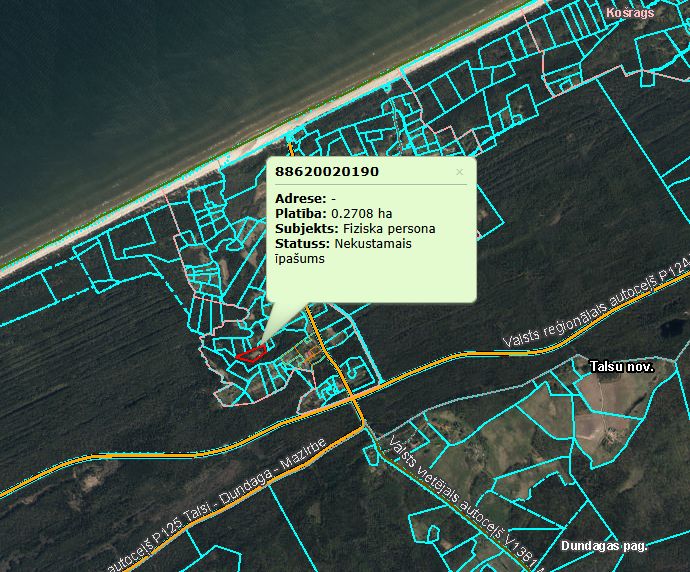Select the red-outlined parcel on map
The height and width of the screenshot is (572, 690).
click(251, 353)
